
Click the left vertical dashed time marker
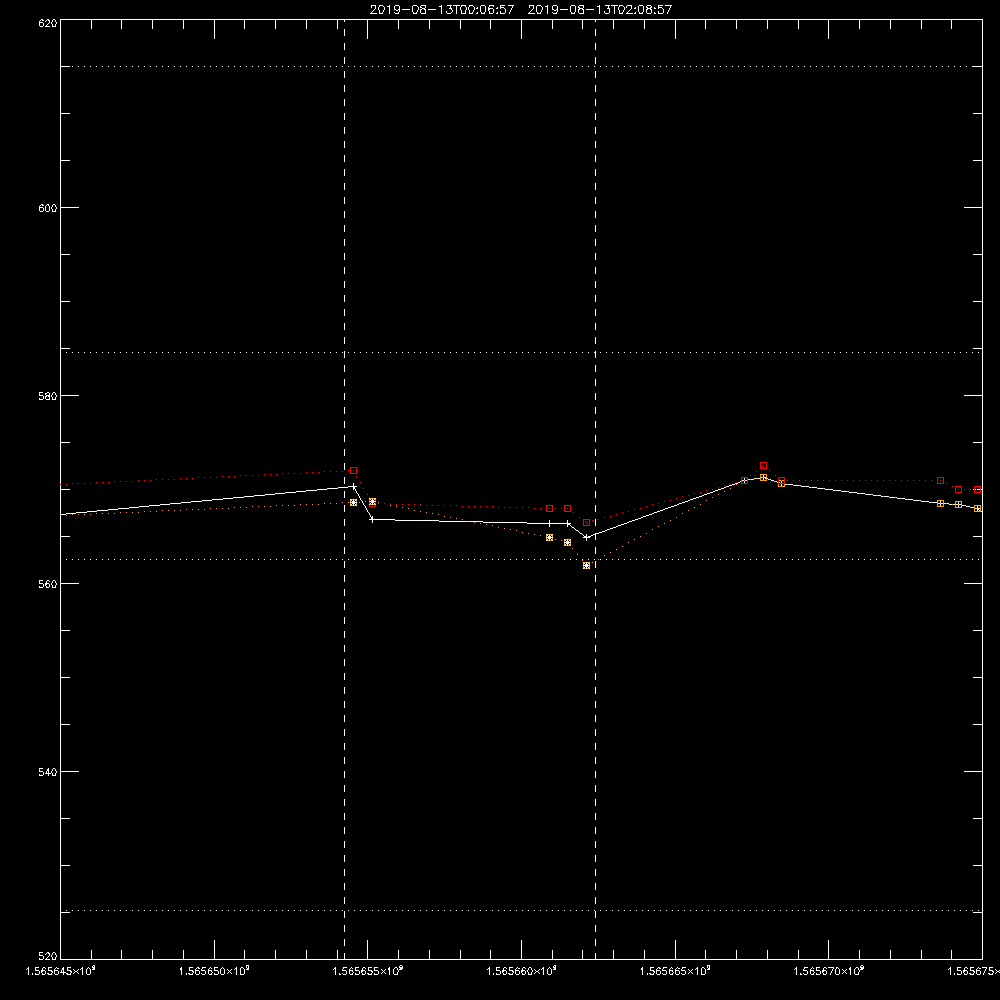[344, 489]
